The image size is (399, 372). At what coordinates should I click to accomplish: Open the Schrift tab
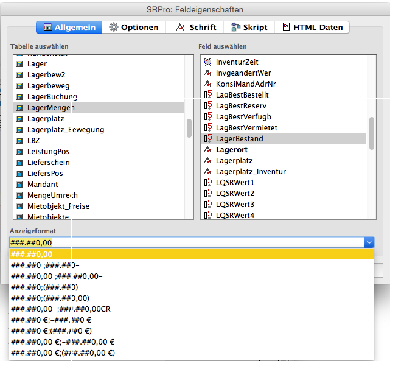coord(196,27)
